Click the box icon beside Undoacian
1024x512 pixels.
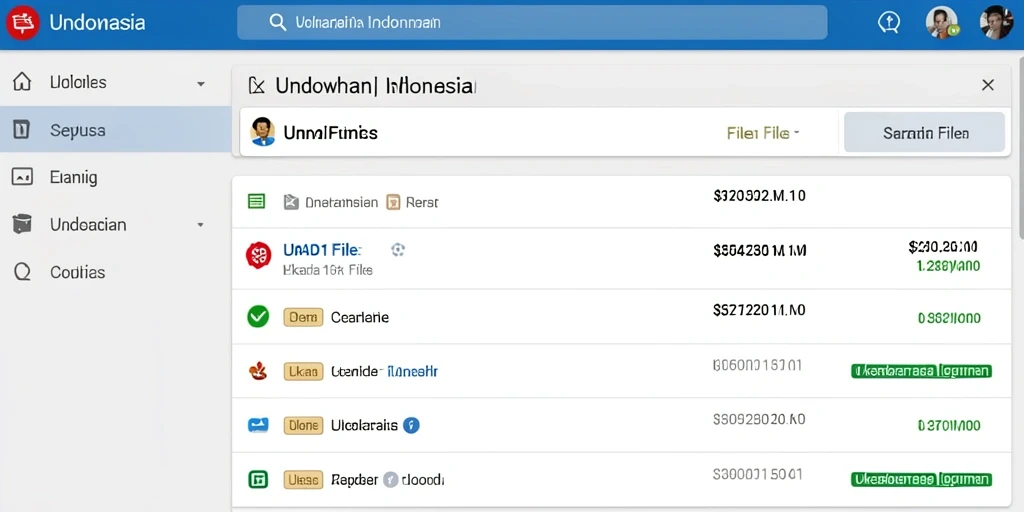[22, 225]
